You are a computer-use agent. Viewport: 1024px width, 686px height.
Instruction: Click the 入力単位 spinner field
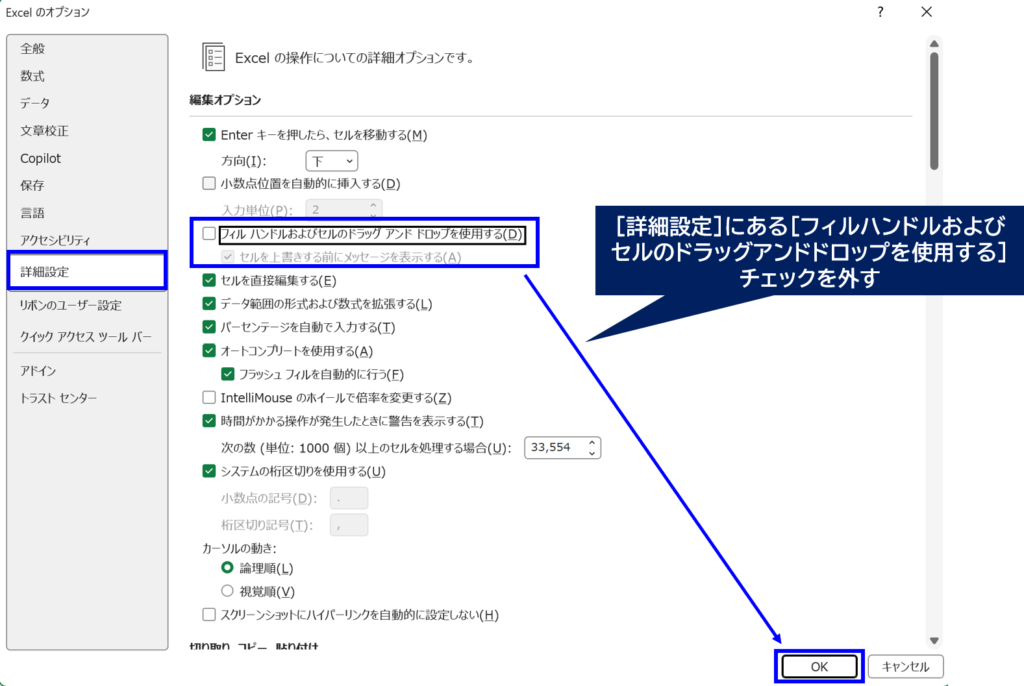(344, 209)
